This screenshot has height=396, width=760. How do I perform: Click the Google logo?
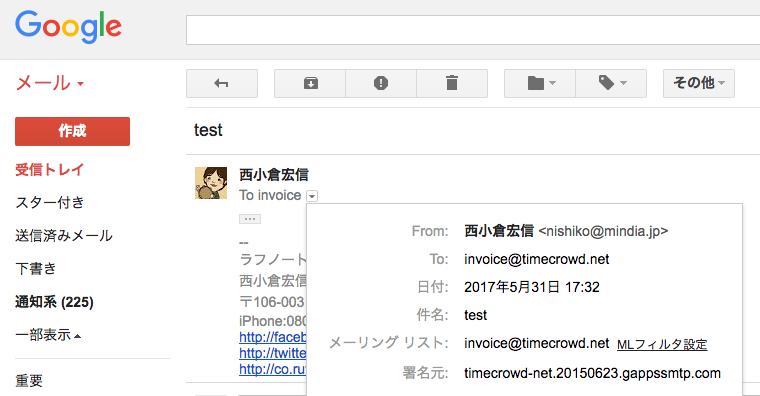tap(68, 27)
